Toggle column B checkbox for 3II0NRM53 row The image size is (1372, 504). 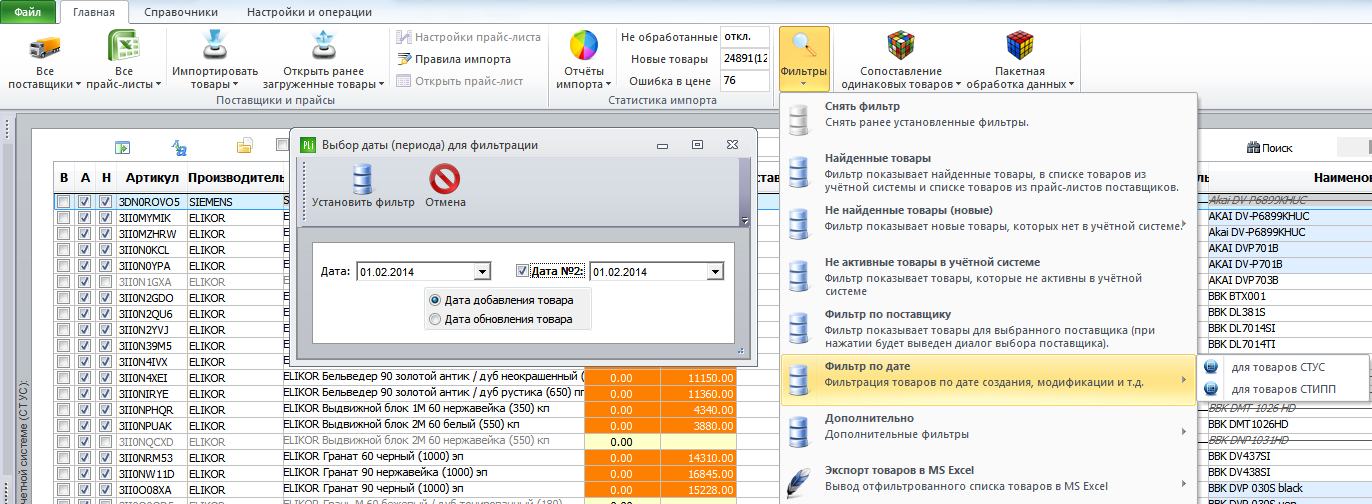point(64,458)
